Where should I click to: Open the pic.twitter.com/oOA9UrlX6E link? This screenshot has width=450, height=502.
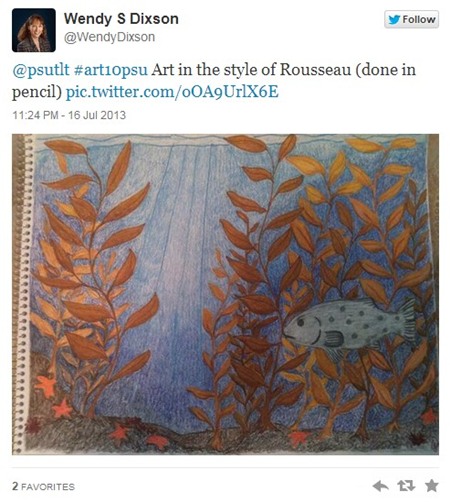[x=172, y=92]
